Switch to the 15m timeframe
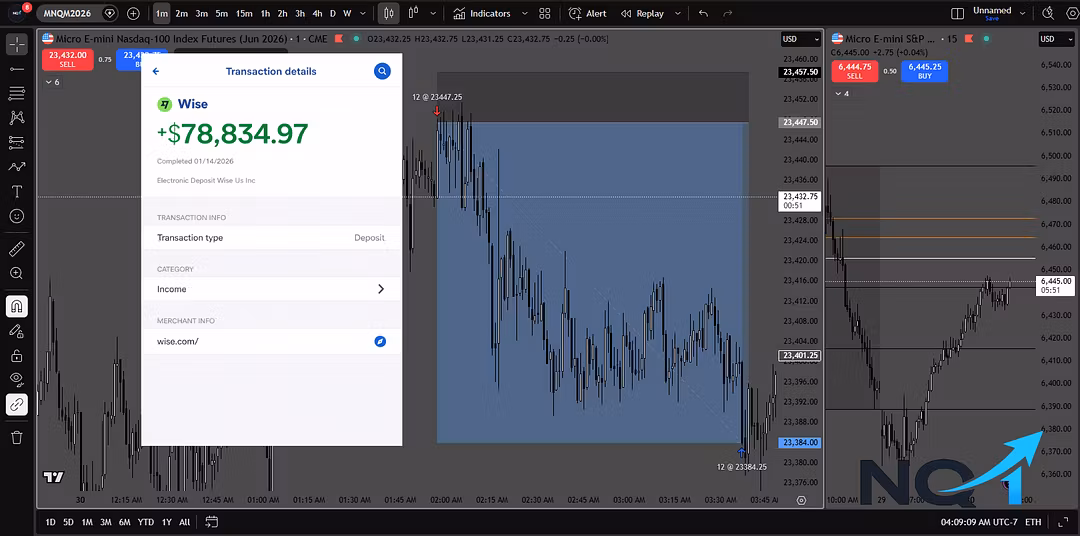Viewport: 1080px width, 536px height. coord(244,13)
